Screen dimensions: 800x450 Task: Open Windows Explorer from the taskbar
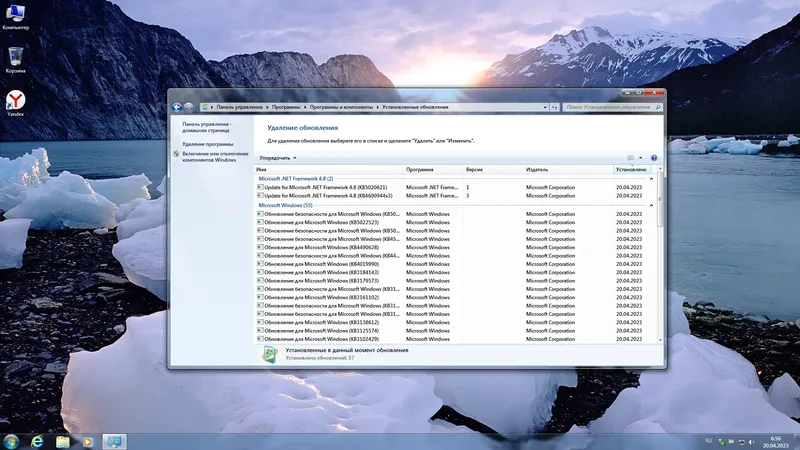[62, 441]
